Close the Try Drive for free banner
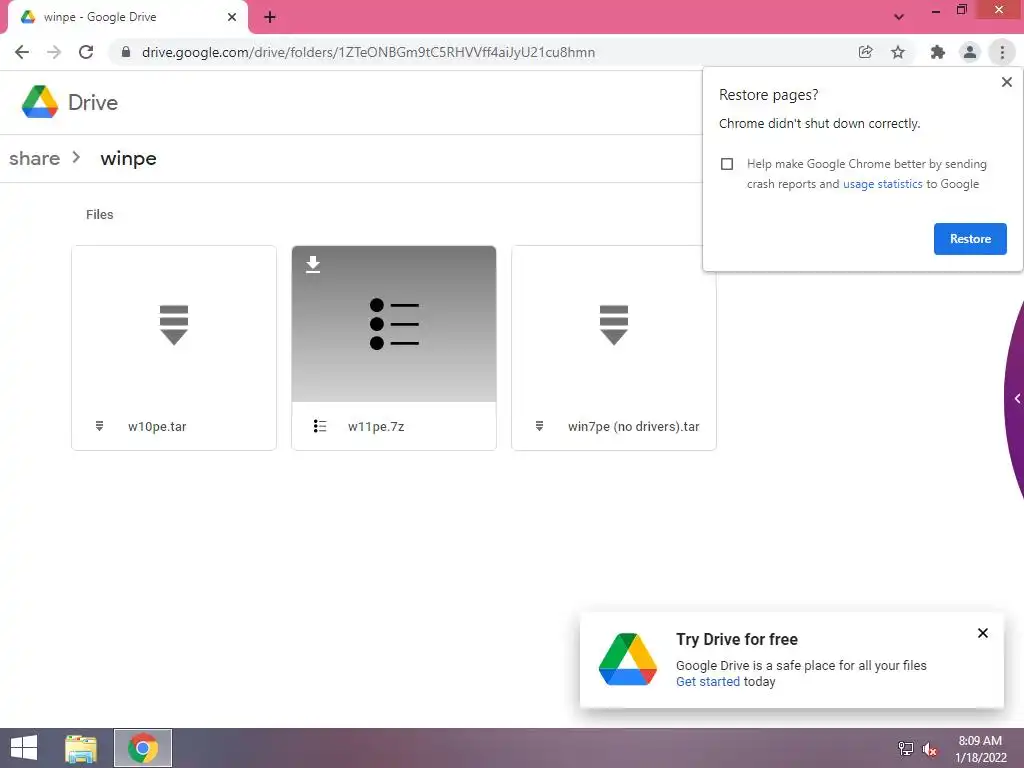Viewport: 1024px width, 768px height. (982, 633)
